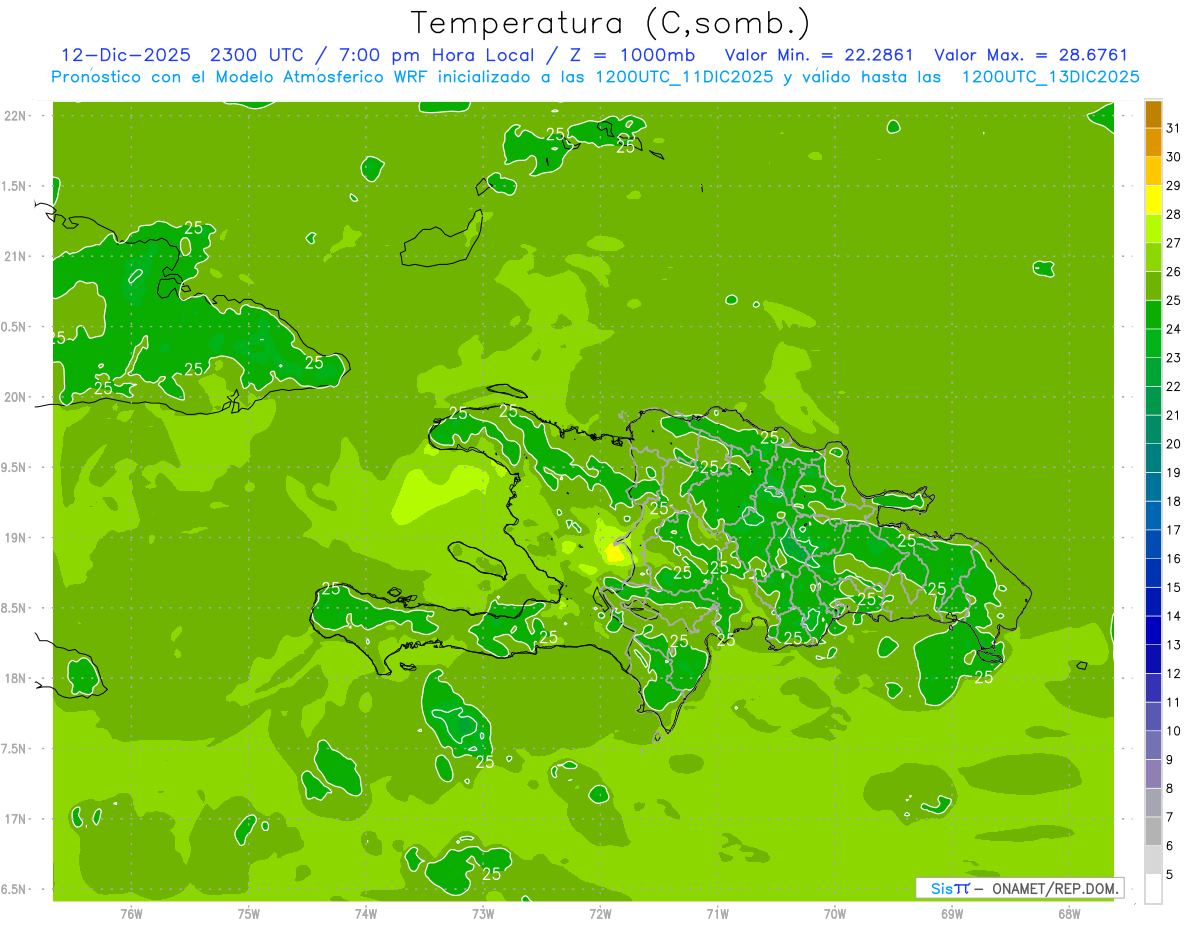This screenshot has height=927, width=1200.
Task: Click the "23" label on the color scale
Action: tap(1174, 358)
